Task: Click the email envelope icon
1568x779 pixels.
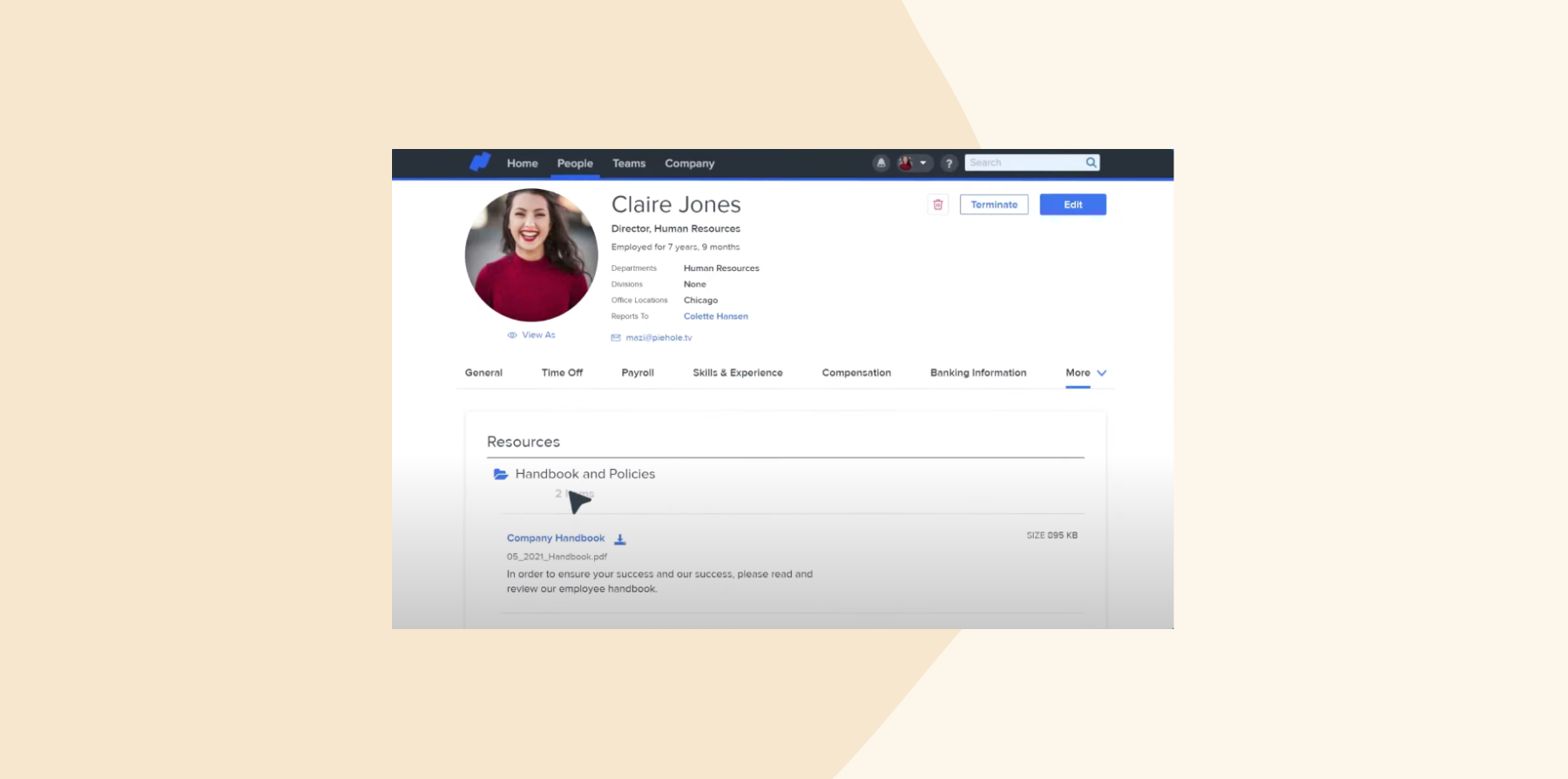Action: click(x=616, y=337)
